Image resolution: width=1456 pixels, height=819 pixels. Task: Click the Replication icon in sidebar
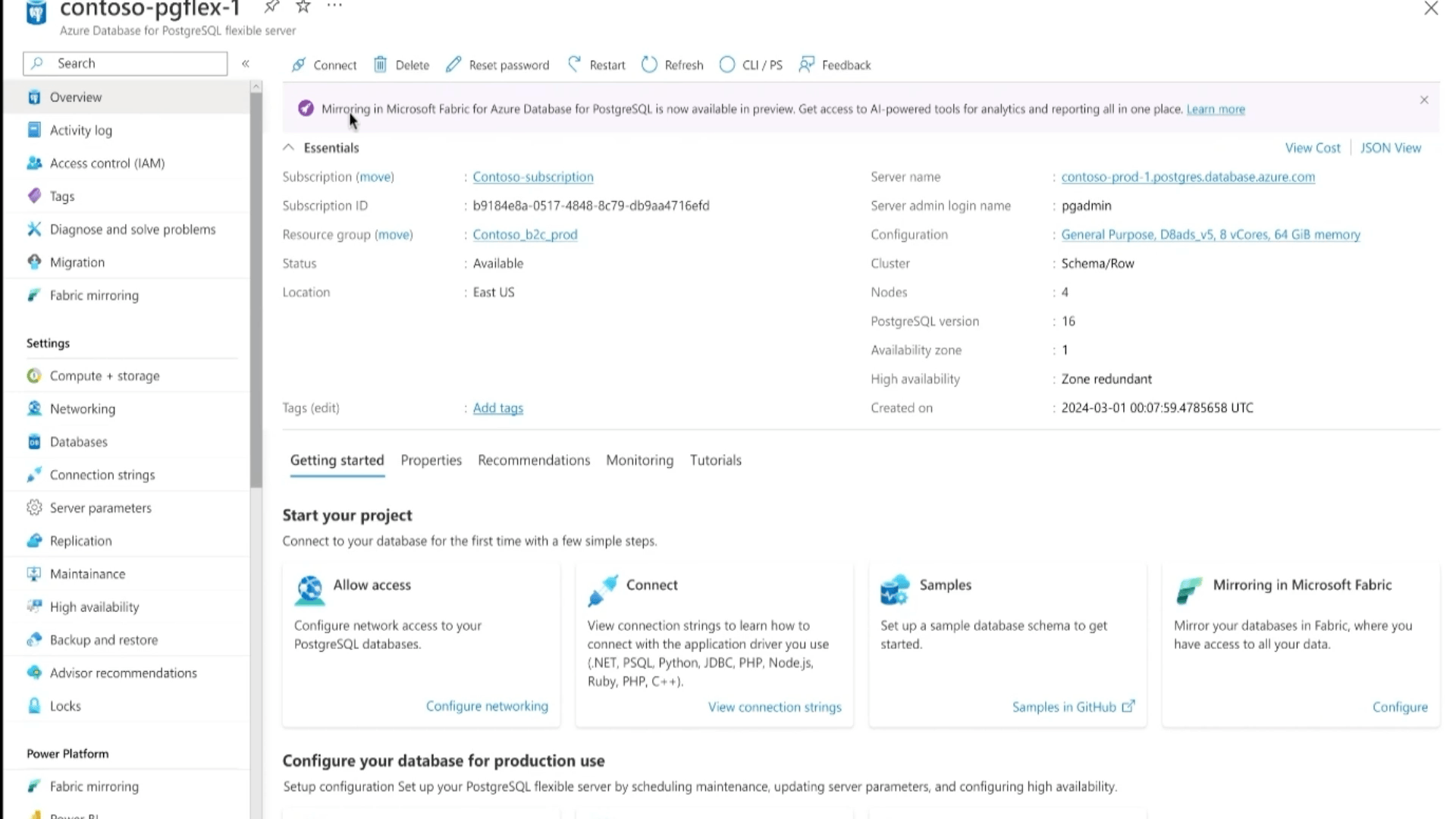pos(34,541)
